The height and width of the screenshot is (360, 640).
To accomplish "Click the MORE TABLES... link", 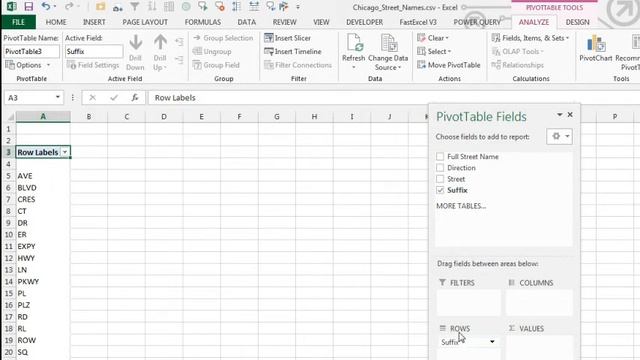I will coord(461,206).
